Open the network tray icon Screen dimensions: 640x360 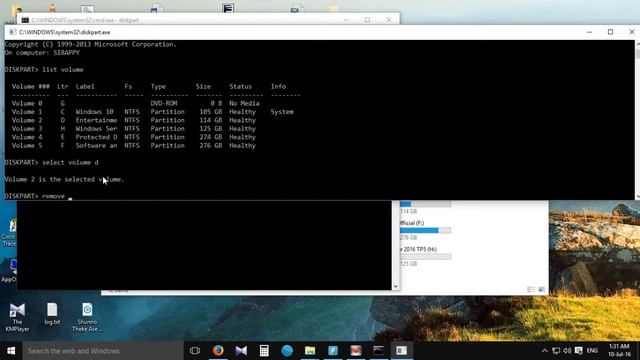(556, 351)
